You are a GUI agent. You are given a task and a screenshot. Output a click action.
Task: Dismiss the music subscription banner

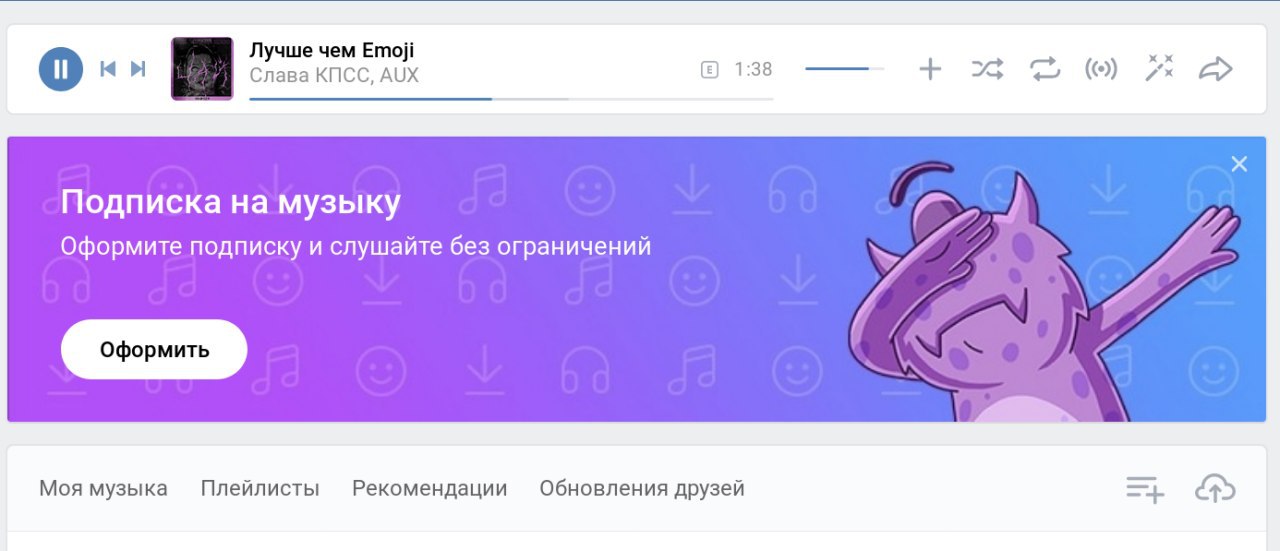(x=1239, y=164)
